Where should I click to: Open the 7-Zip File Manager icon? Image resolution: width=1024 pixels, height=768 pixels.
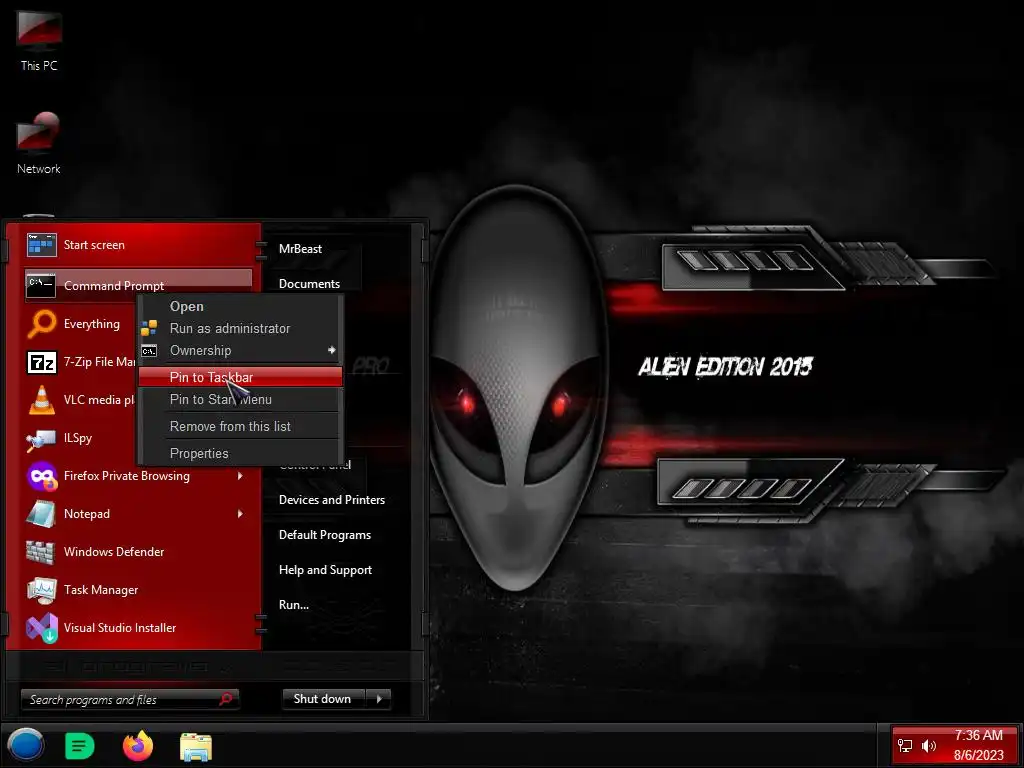(x=42, y=362)
